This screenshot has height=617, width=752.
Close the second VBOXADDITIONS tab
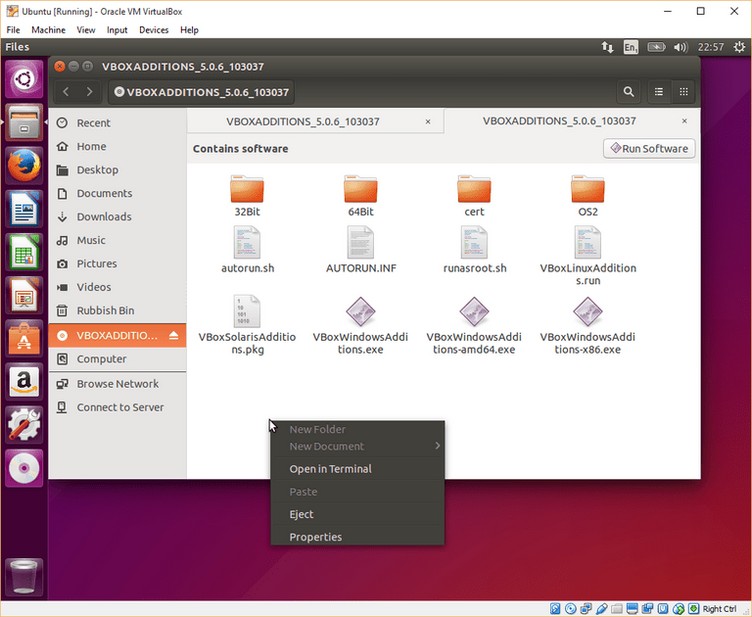[x=684, y=121]
